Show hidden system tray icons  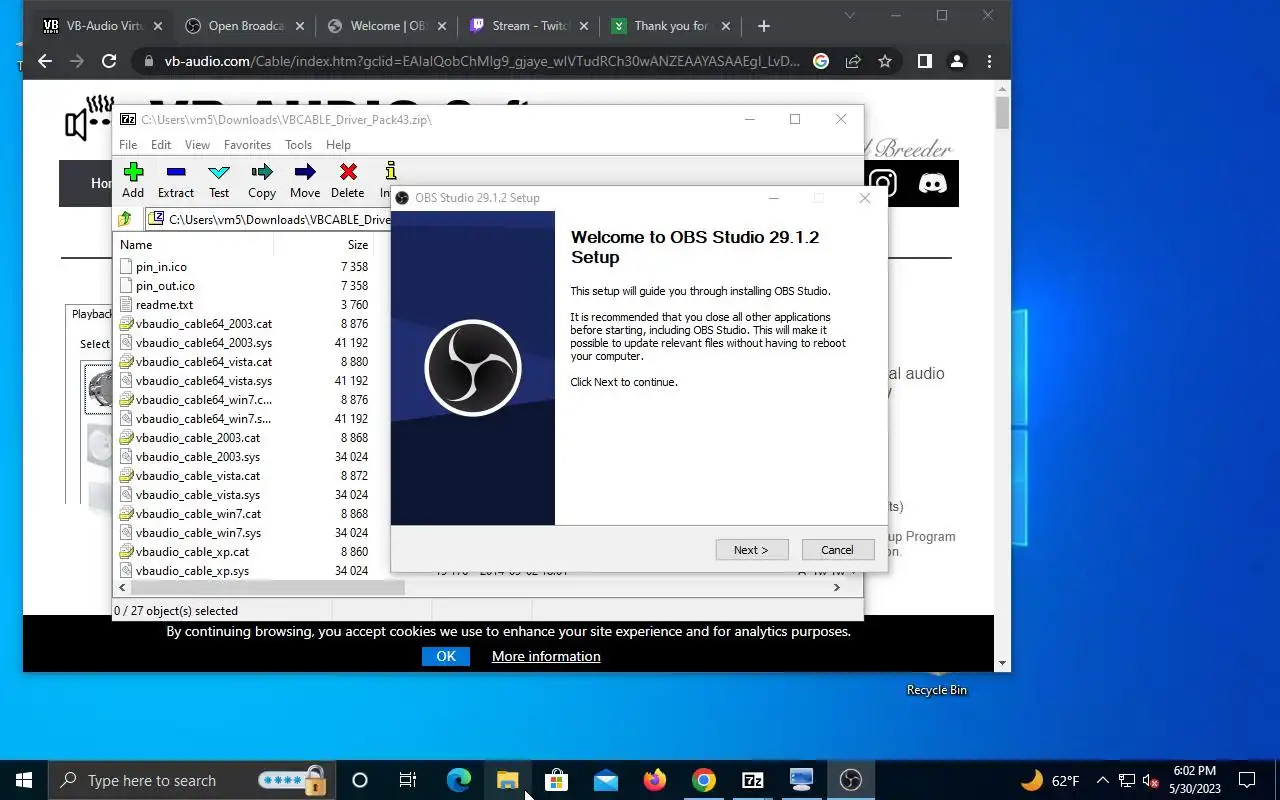1103,780
